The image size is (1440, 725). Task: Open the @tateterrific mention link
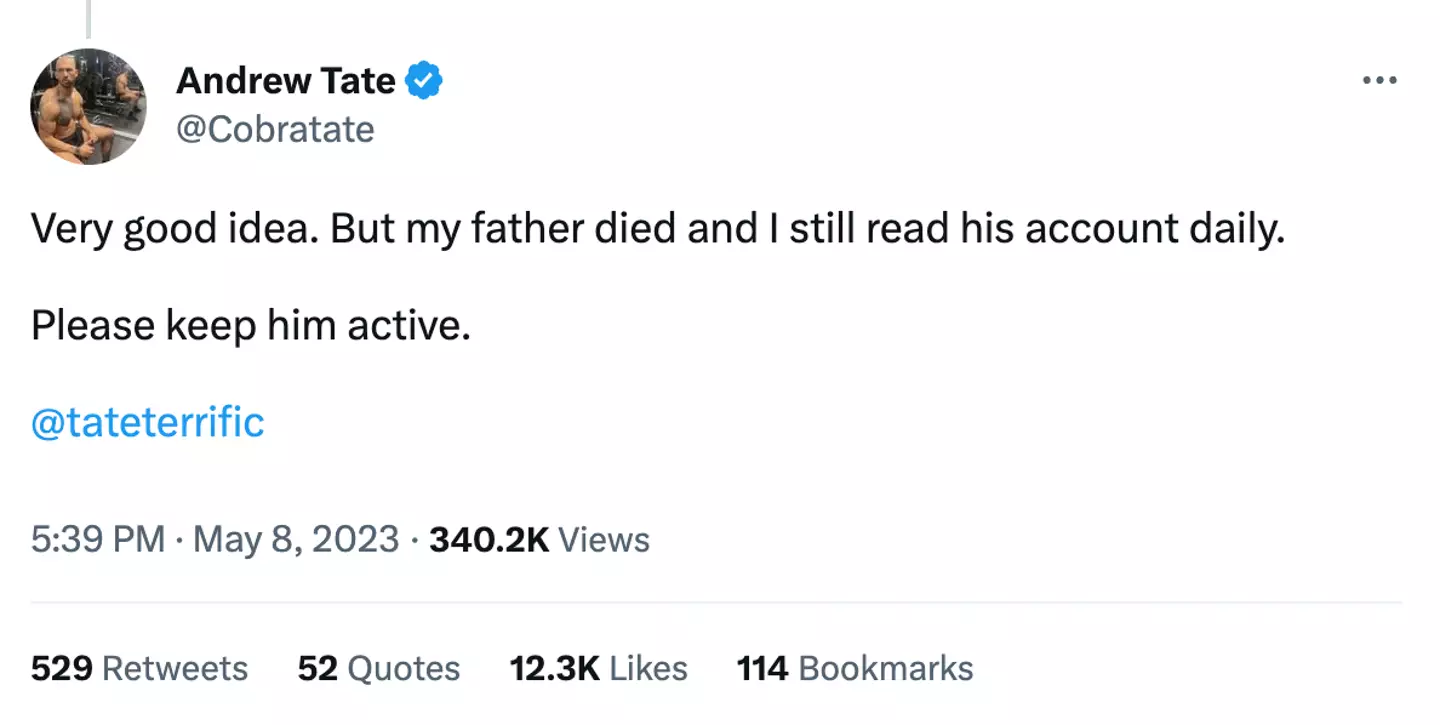(x=148, y=422)
